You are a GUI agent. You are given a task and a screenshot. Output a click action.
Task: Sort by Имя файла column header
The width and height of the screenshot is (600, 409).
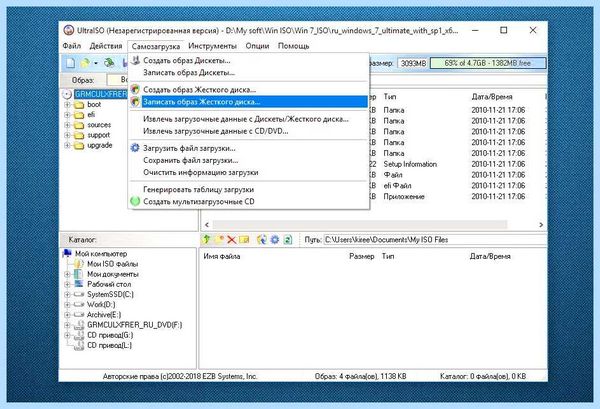pyautogui.click(x=222, y=256)
